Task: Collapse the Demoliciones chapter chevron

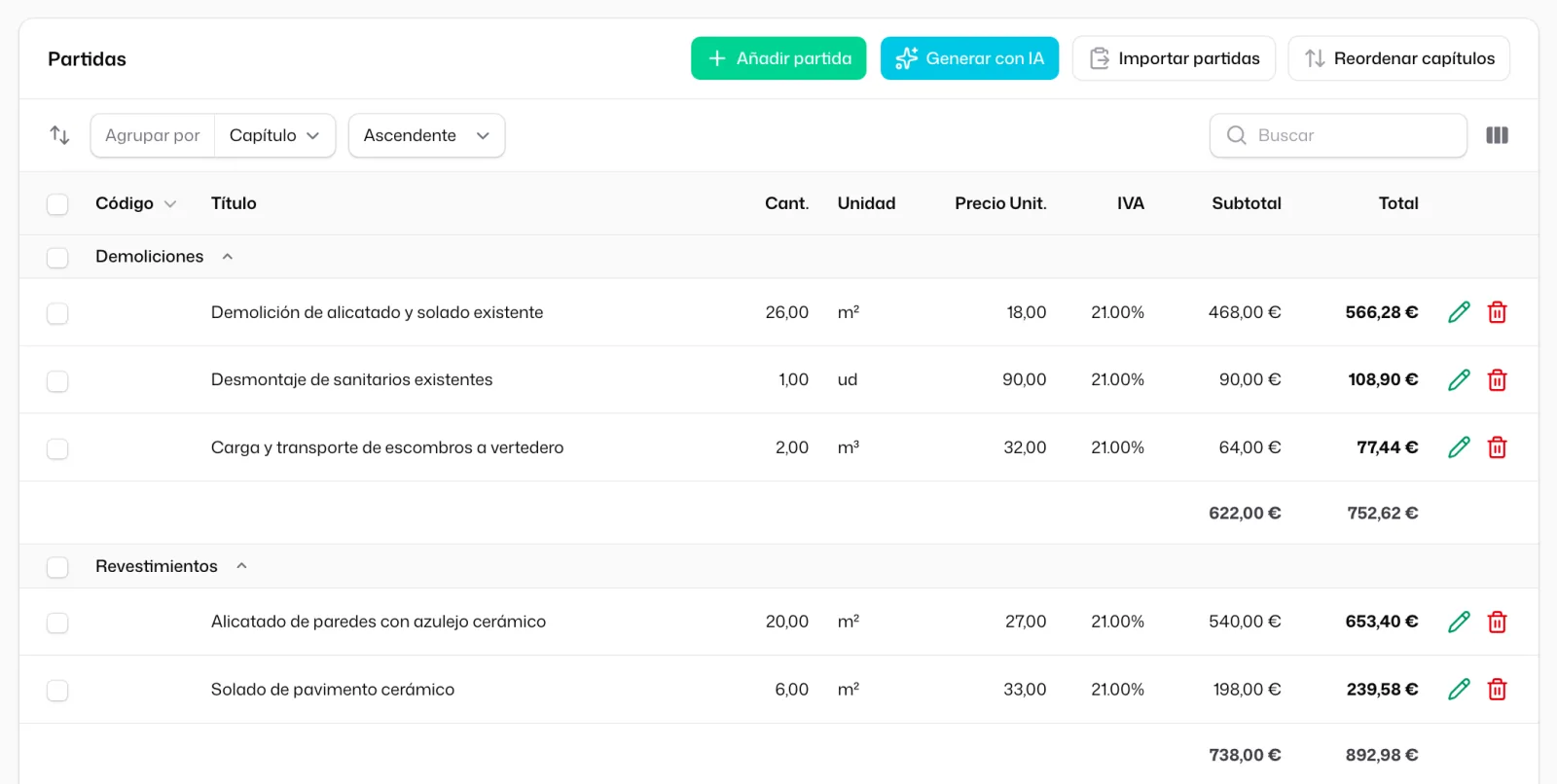Action: click(228, 257)
